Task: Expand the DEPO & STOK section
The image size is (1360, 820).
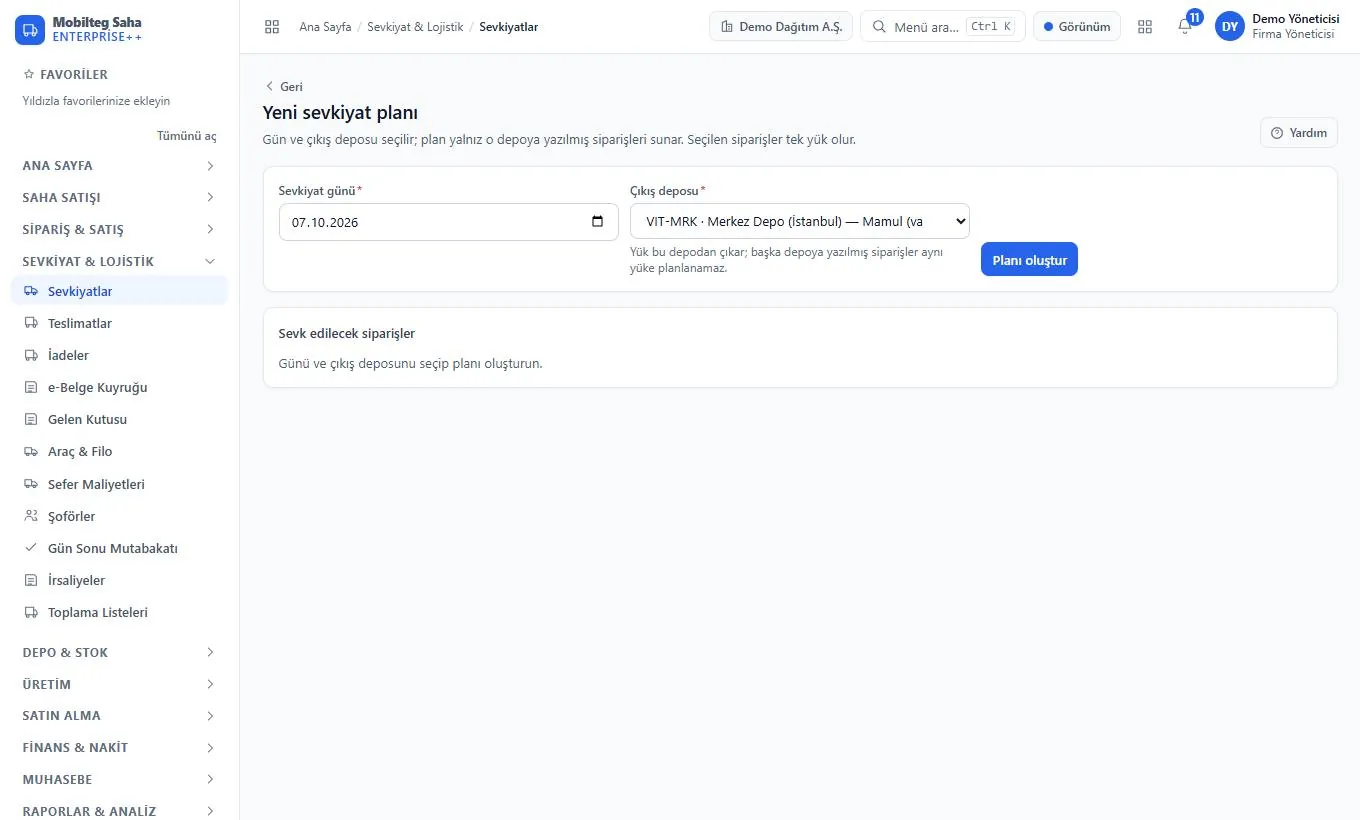Action: 119,652
